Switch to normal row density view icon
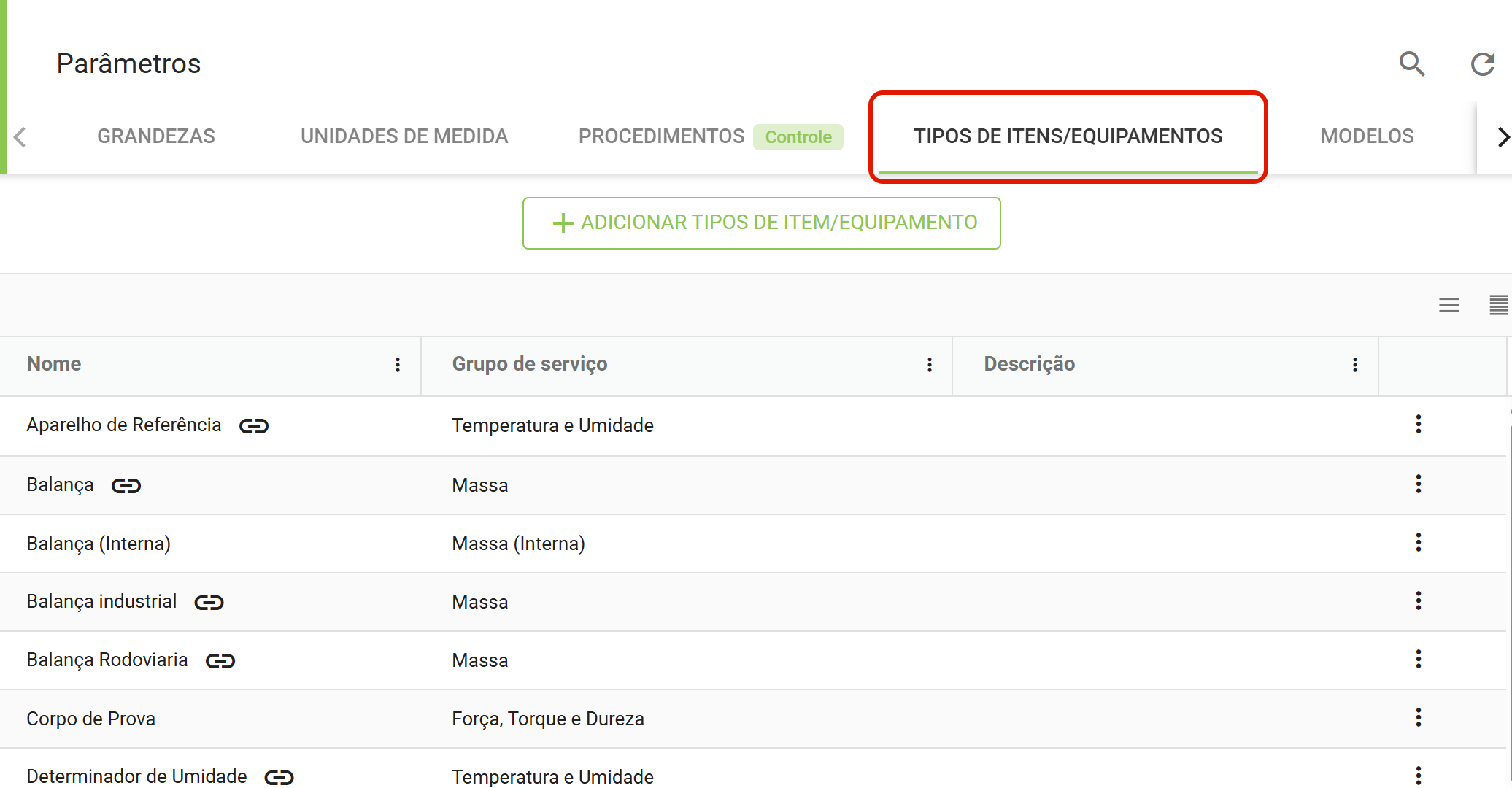The image size is (1512, 788). 1449,305
